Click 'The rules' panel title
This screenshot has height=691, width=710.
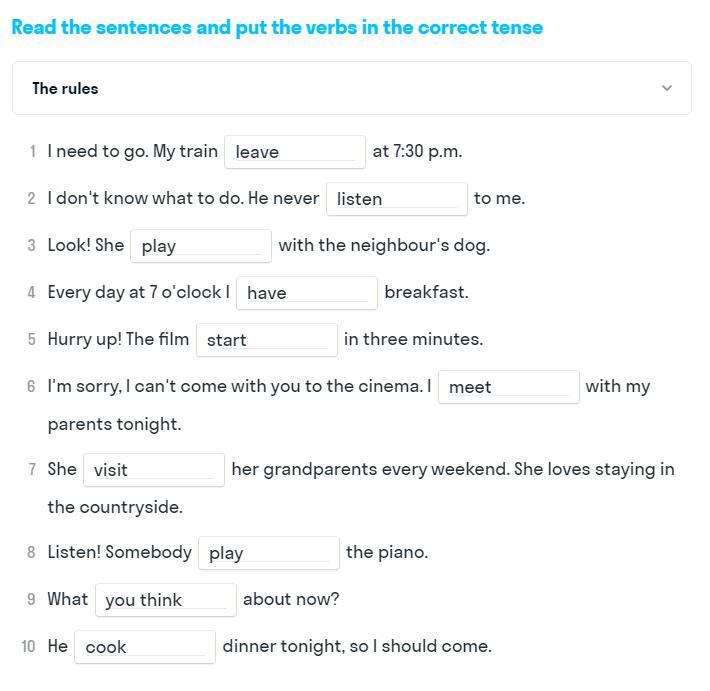[65, 88]
